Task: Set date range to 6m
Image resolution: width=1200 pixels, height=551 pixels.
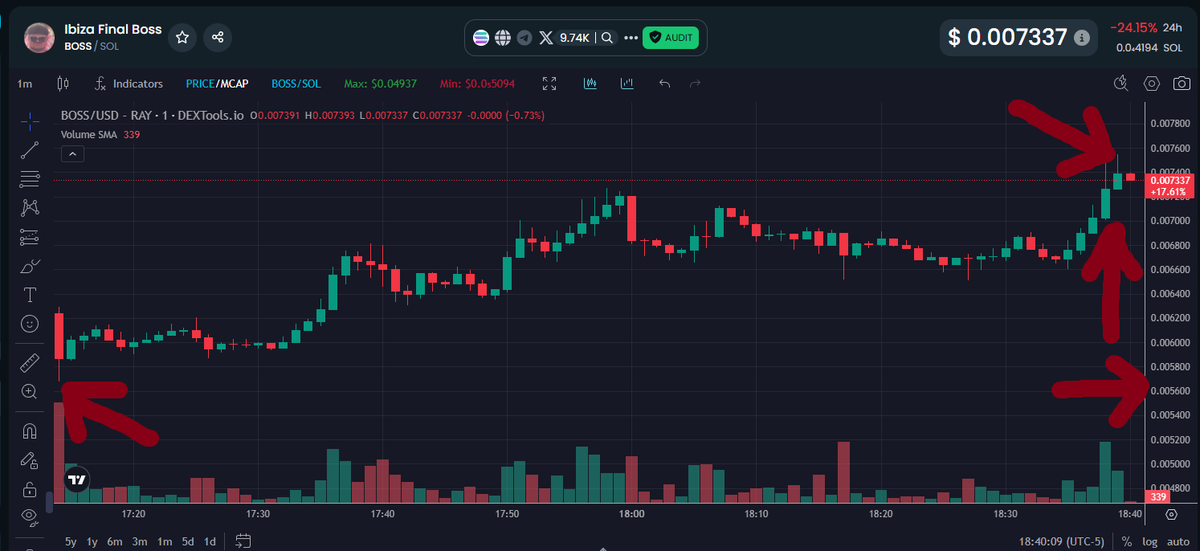Action: [115, 541]
